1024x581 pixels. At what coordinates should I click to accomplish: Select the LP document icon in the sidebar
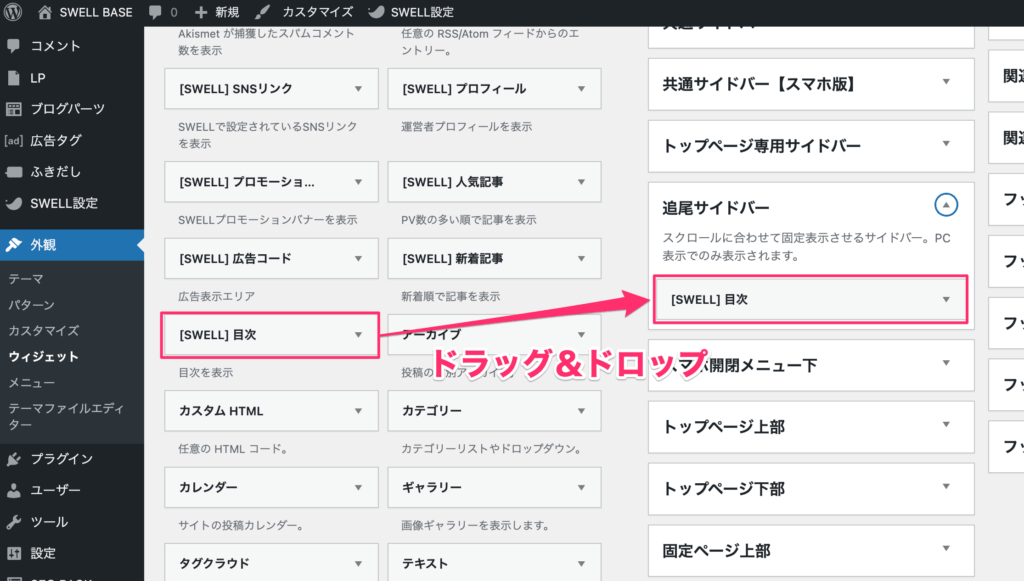tap(13, 77)
